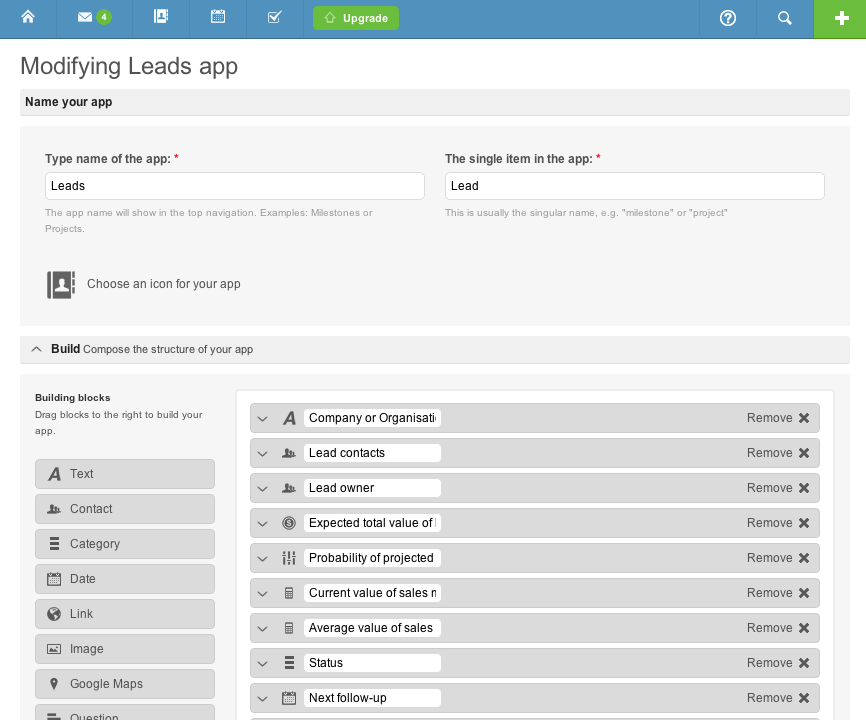The height and width of the screenshot is (720, 866).
Task: Remove the Probability of projected field
Action: tap(778, 558)
